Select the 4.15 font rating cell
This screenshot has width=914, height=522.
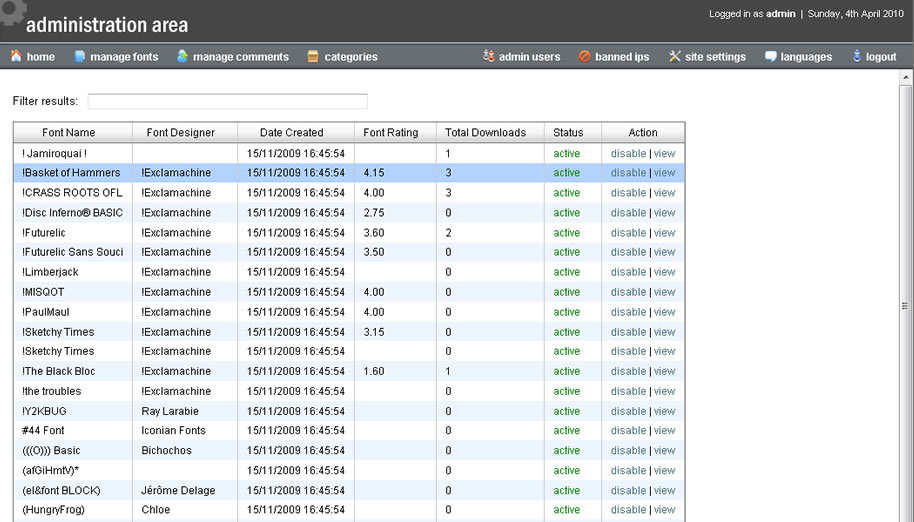pyautogui.click(x=395, y=172)
